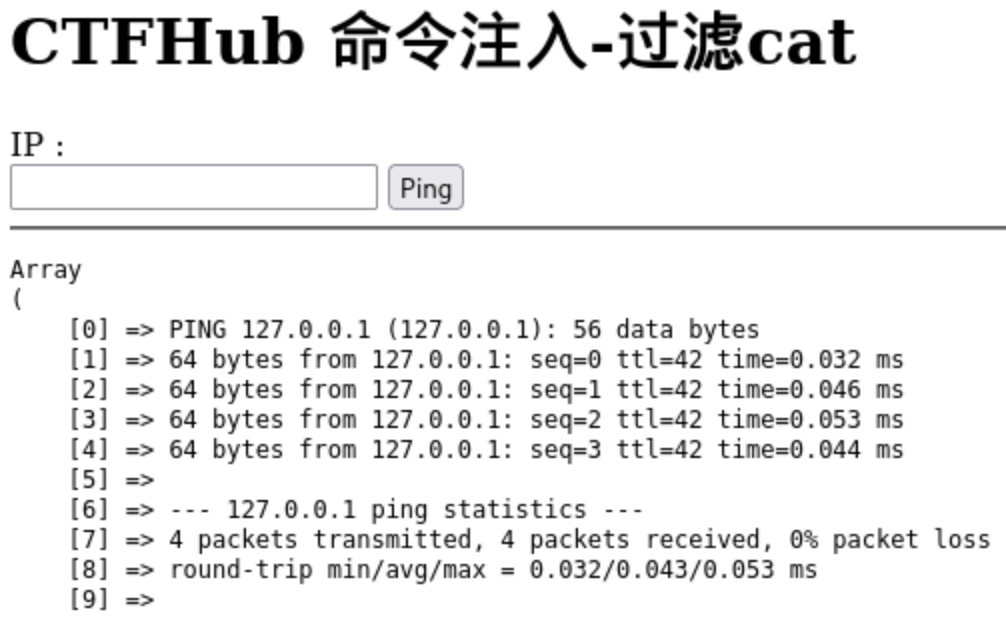Click the CTFHub 命令注入-过滤cat heading
The height and width of the screenshot is (624, 1006).
coord(434,41)
